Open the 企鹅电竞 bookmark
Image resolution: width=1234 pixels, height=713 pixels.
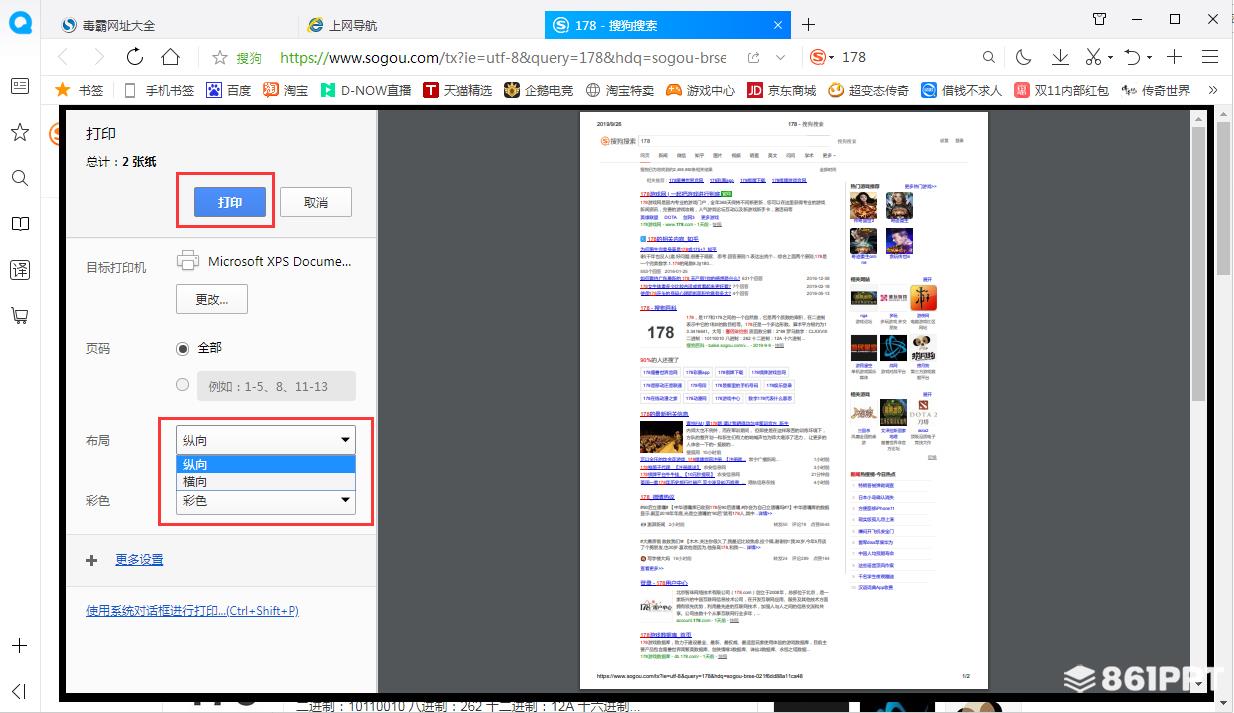pyautogui.click(x=539, y=90)
